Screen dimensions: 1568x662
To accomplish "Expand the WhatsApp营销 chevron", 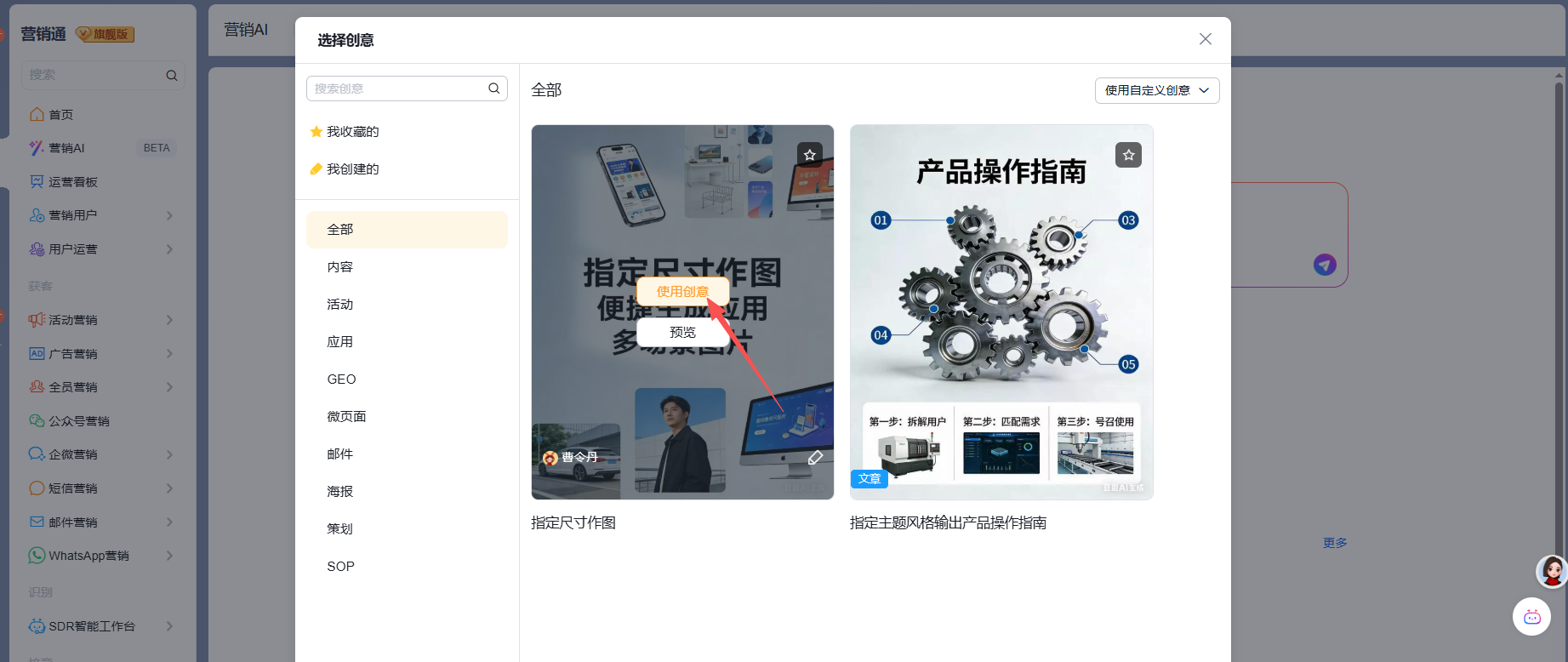I will [169, 556].
